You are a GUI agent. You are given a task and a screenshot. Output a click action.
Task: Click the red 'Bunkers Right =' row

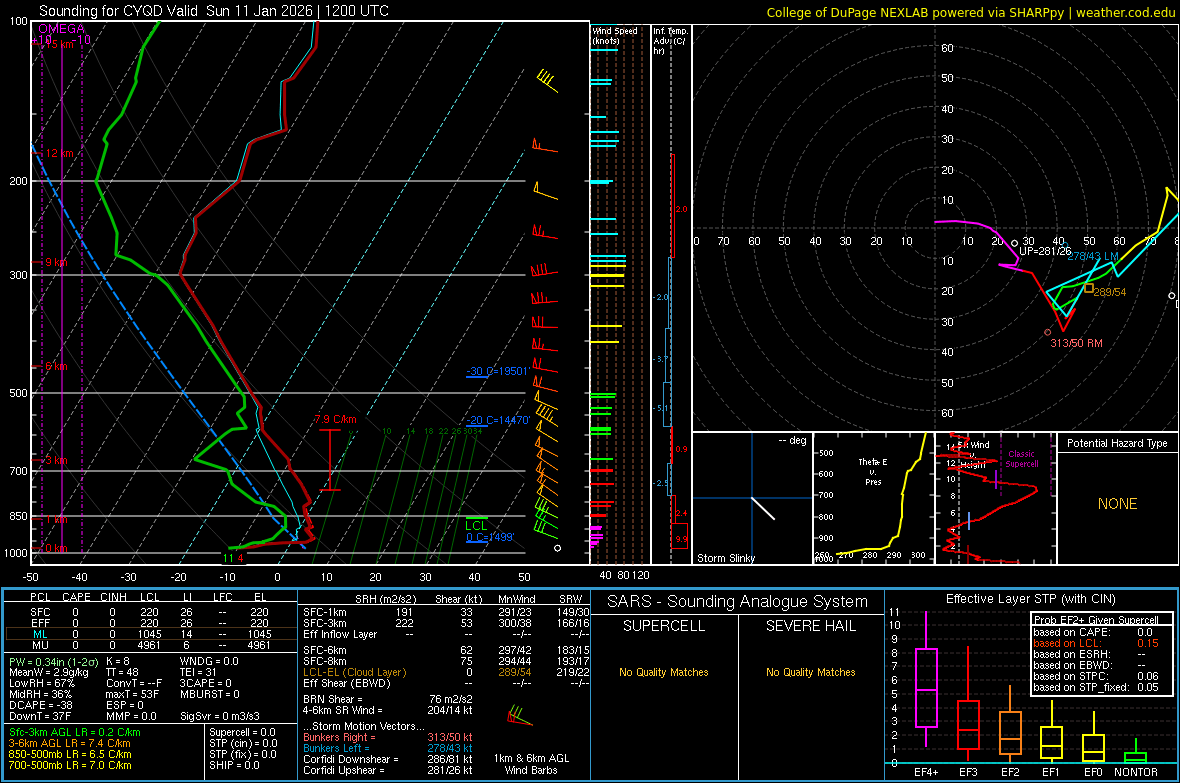tap(388, 737)
